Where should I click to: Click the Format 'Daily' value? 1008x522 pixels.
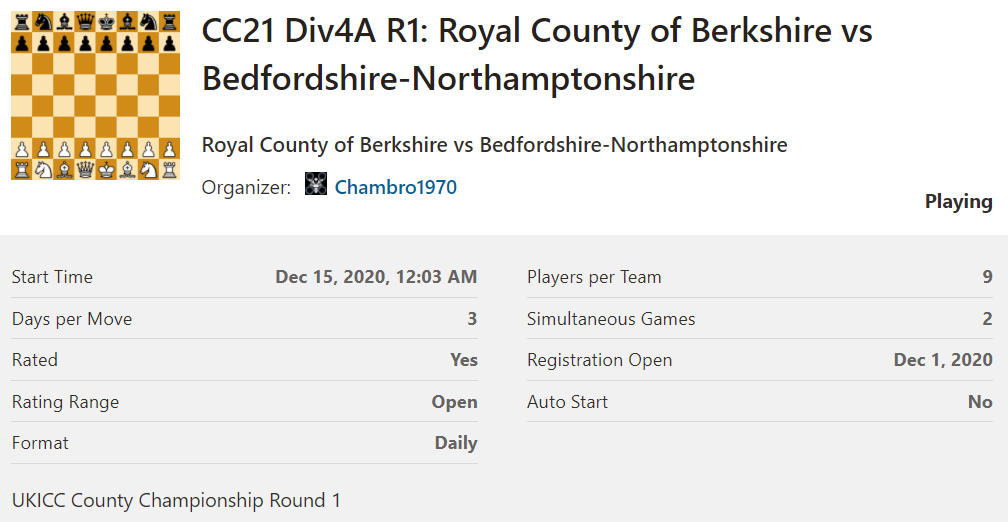coord(456,443)
